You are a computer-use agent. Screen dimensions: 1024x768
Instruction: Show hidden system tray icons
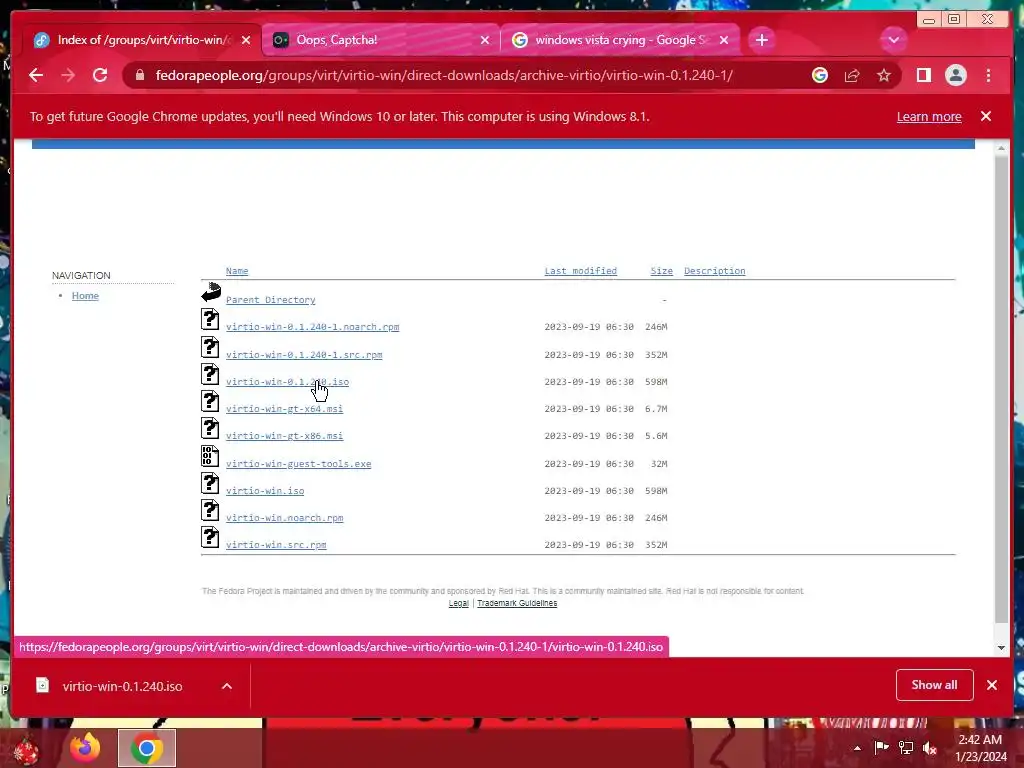(857, 748)
